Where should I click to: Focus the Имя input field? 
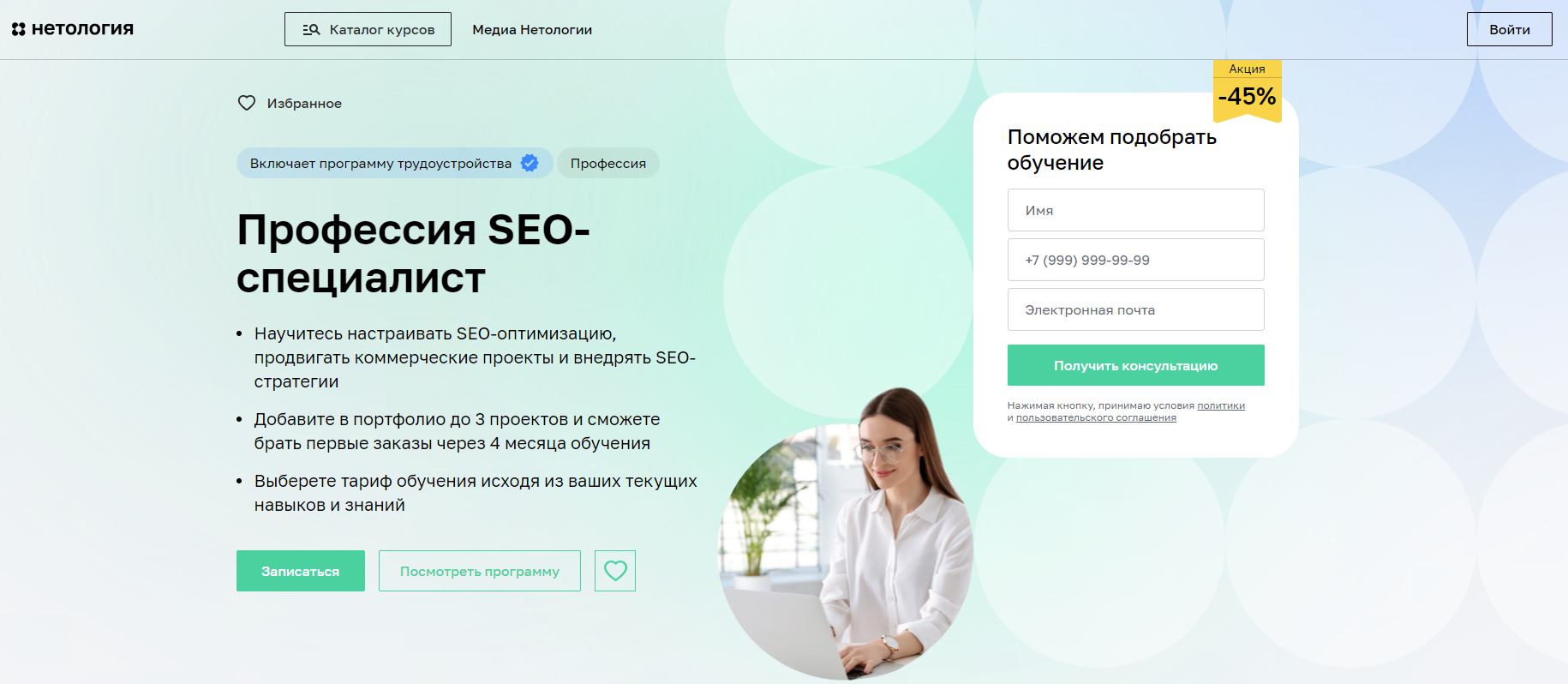point(1135,210)
